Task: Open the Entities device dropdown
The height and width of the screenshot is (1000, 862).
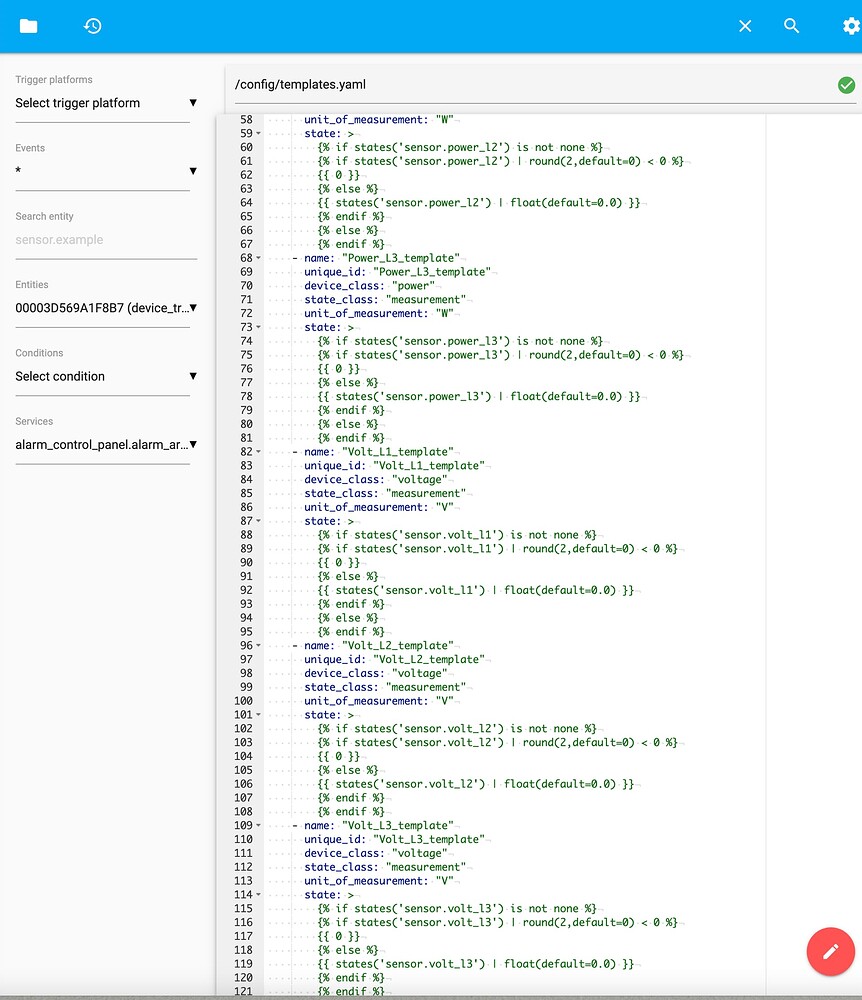Action: (x=106, y=308)
